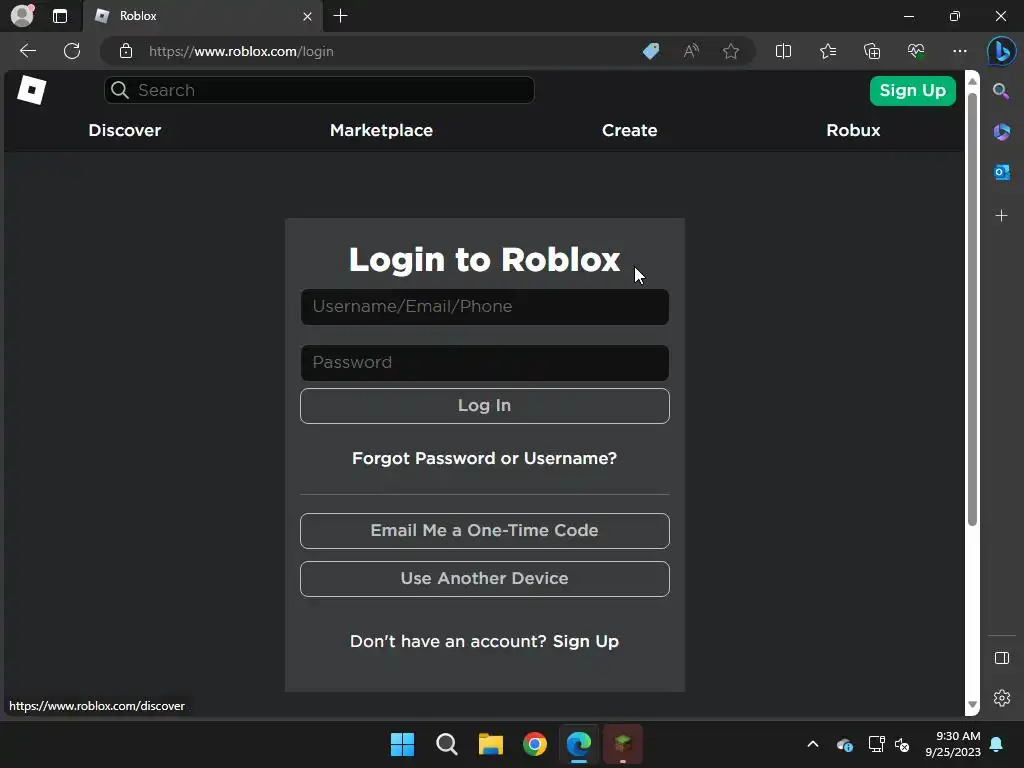The image size is (1024, 768).
Task: Customize sidebar with the plus icon
Action: click(1001, 216)
